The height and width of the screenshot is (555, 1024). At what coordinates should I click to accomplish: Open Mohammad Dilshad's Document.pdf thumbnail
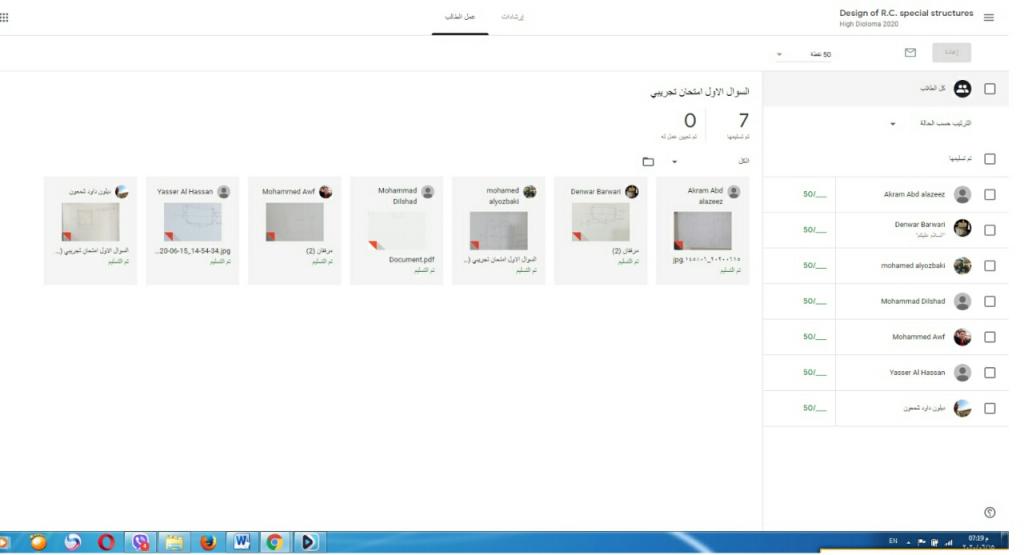pyautogui.click(x=397, y=229)
